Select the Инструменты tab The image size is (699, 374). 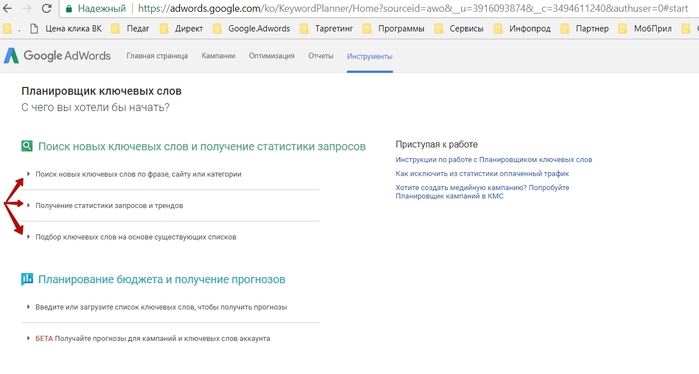(370, 57)
